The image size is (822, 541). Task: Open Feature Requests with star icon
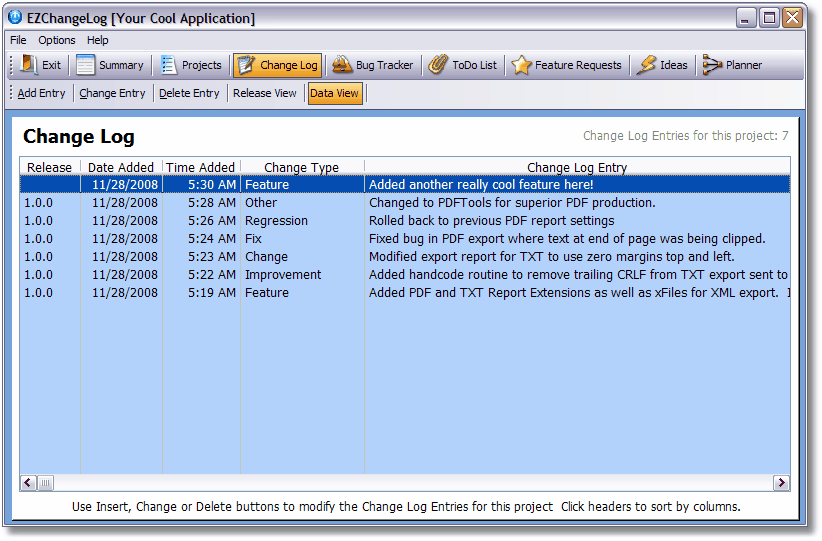[566, 66]
